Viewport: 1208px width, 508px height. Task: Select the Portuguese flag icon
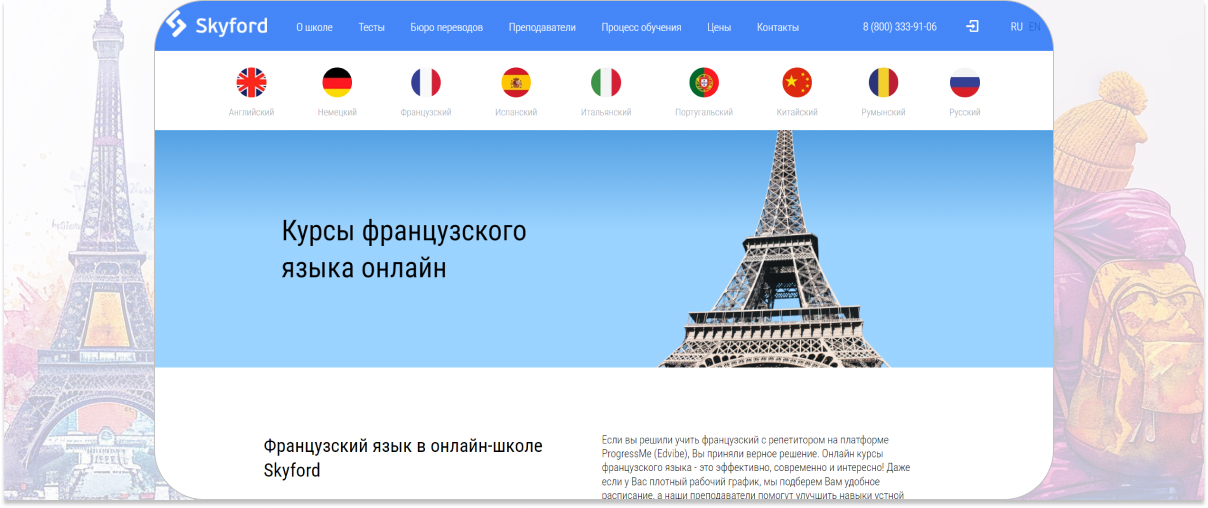pyautogui.click(x=704, y=83)
